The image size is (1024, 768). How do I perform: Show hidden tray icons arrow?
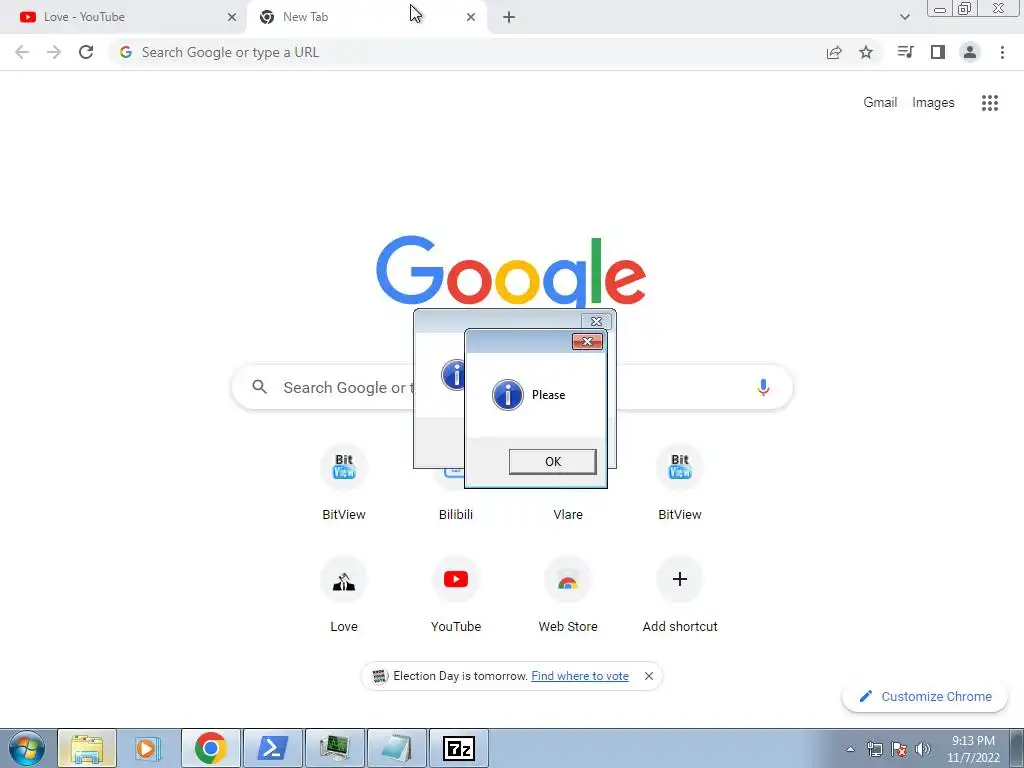click(850, 749)
